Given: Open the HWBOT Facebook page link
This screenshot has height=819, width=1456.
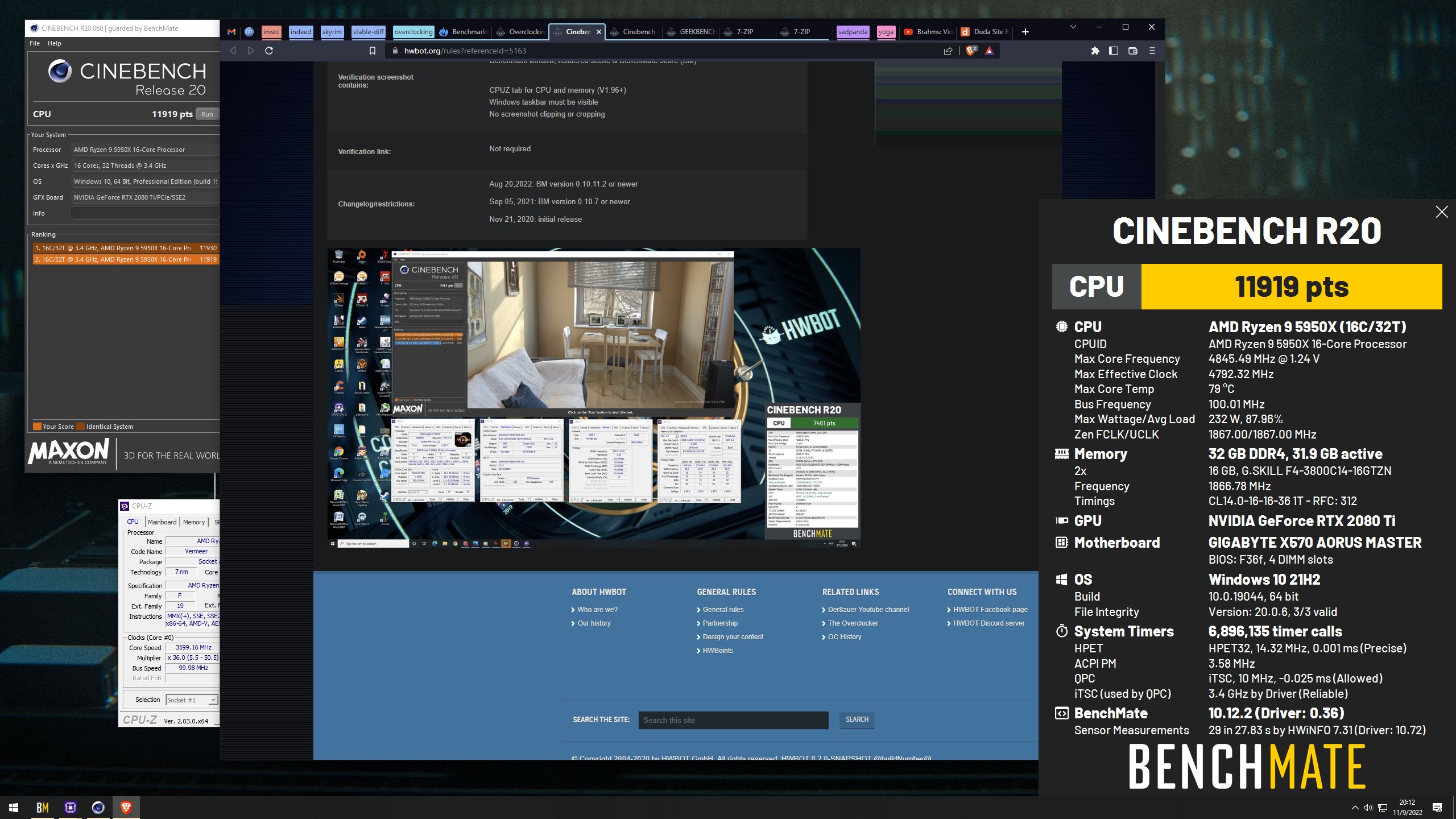Looking at the screenshot, I should (x=991, y=610).
